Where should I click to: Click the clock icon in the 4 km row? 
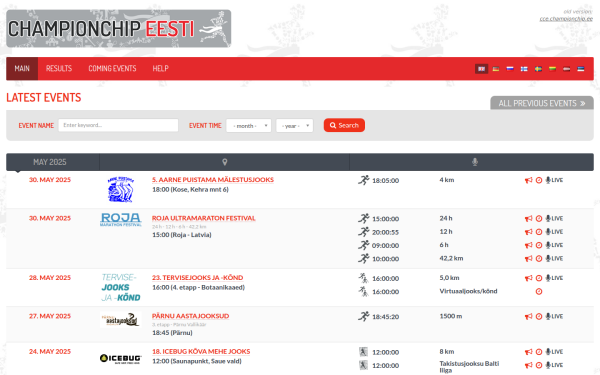539,180
